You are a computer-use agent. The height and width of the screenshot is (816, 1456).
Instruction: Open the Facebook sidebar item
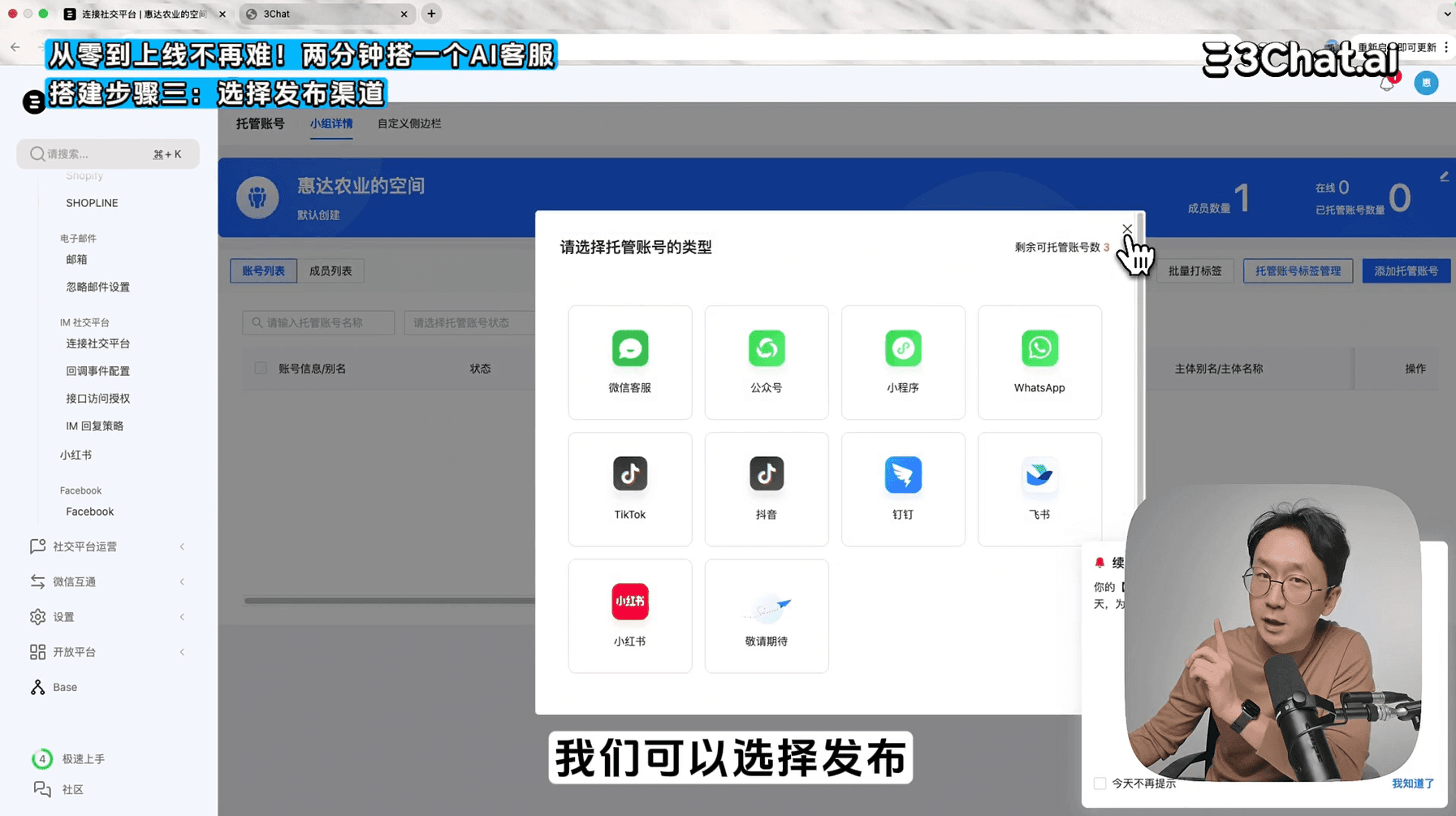pos(89,512)
